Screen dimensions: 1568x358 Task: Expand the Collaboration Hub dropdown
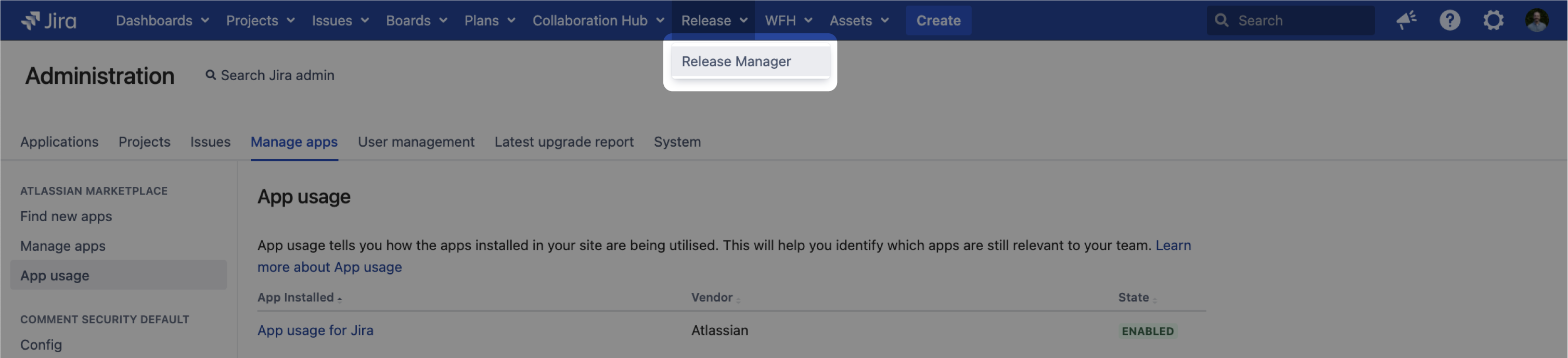click(598, 21)
